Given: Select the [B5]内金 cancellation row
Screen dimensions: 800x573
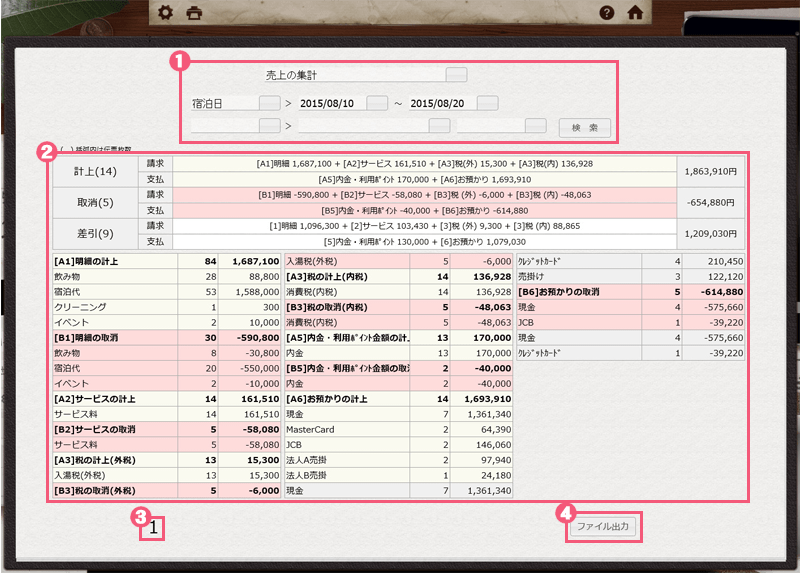Looking at the screenshot, I should [398, 368].
